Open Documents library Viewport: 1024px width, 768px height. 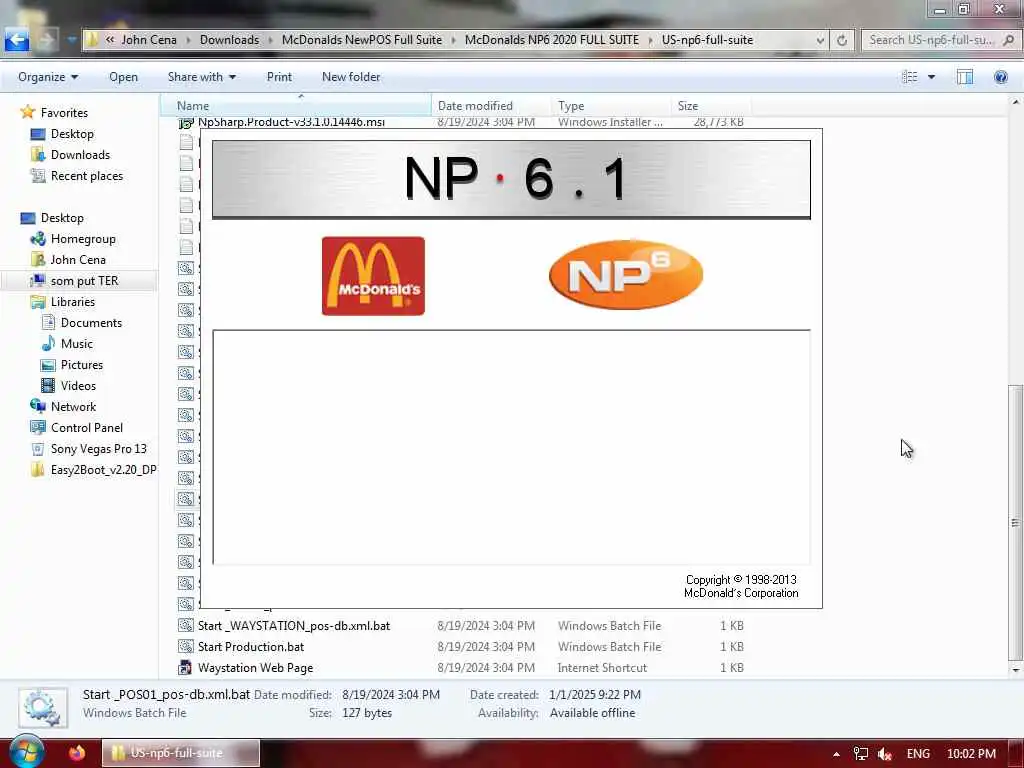point(91,323)
